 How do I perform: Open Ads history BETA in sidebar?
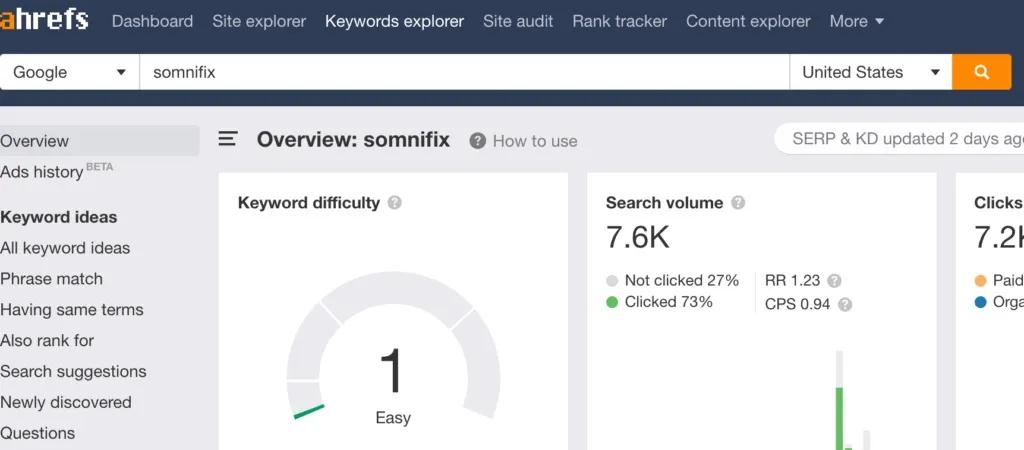point(57,171)
